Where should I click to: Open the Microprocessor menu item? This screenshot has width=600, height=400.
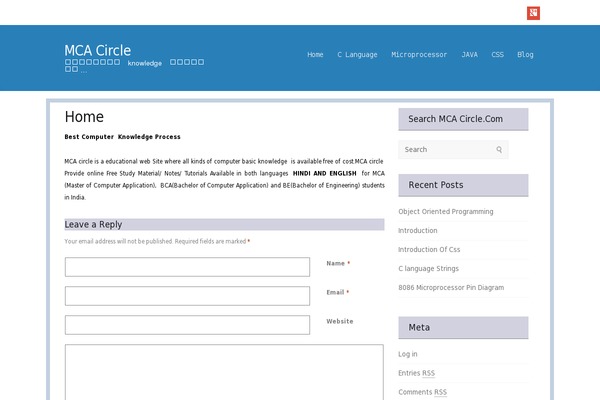(419, 55)
